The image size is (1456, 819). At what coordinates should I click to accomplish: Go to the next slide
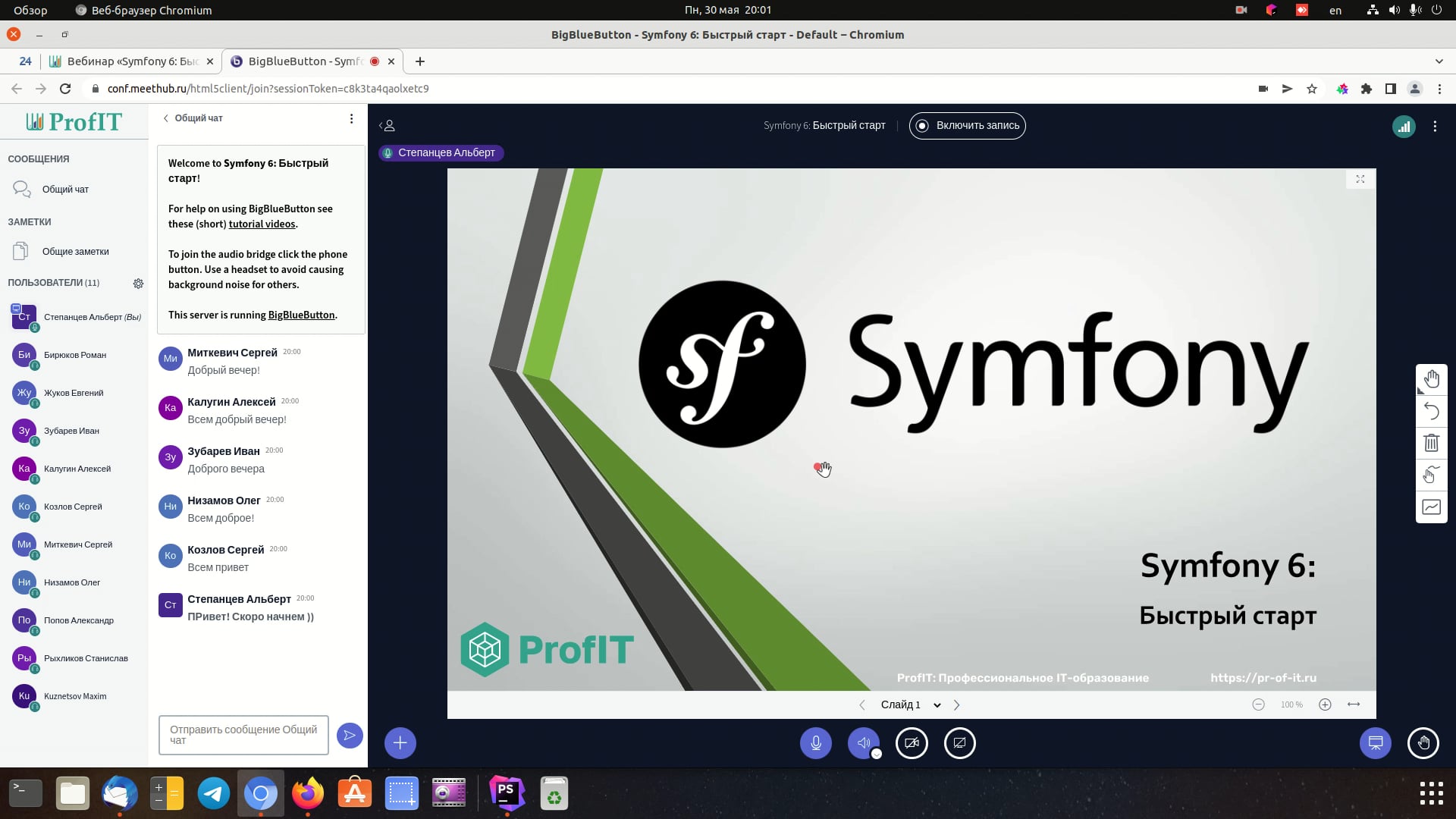(x=956, y=705)
